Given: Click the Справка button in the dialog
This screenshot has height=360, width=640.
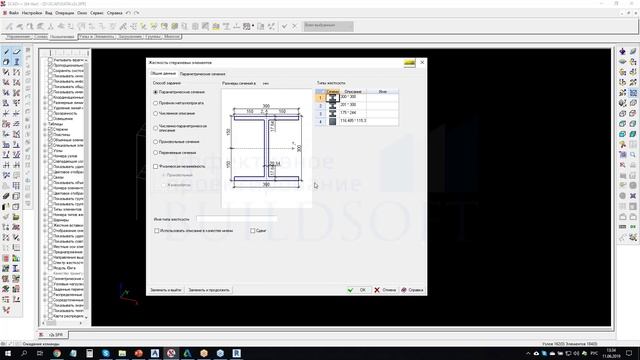Looking at the screenshot, I should 412,290.
